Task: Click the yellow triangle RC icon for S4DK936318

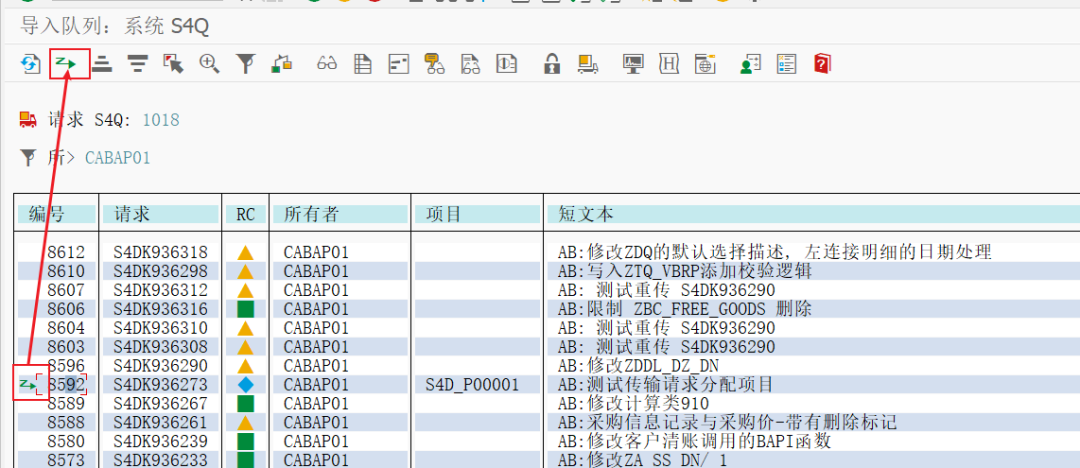Action: (x=246, y=253)
